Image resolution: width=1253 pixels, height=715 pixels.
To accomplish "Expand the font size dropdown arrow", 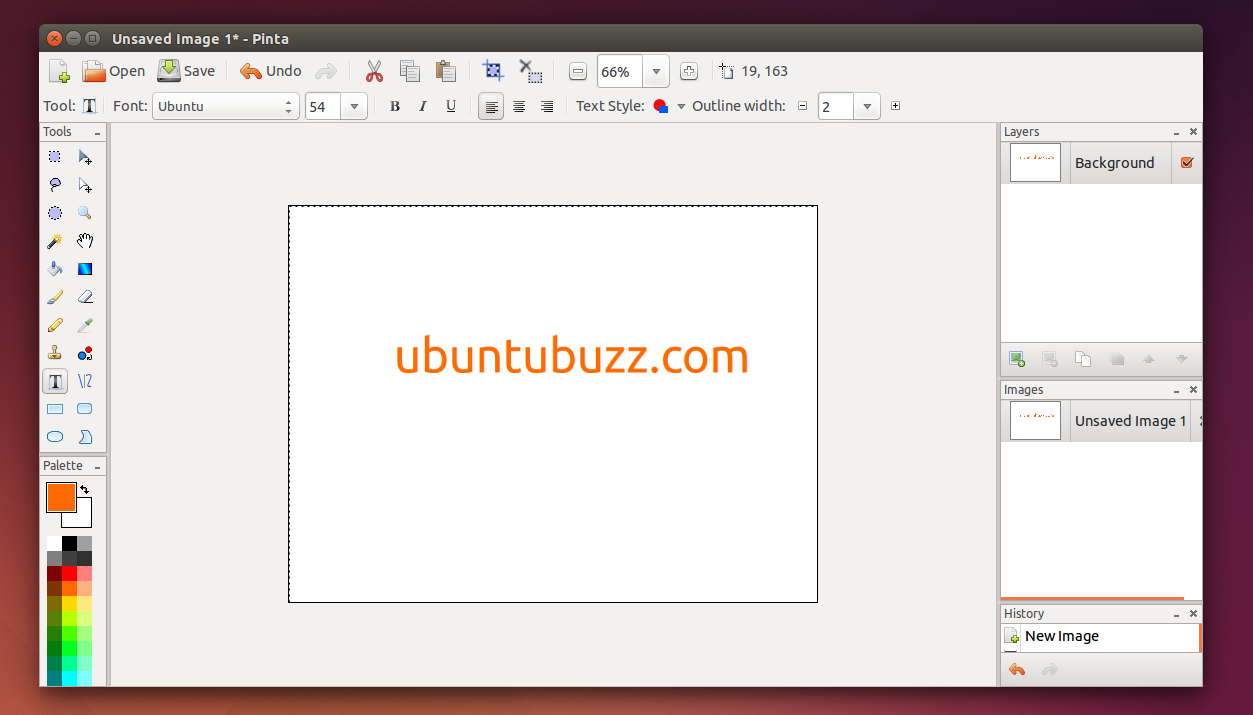I will 355,106.
